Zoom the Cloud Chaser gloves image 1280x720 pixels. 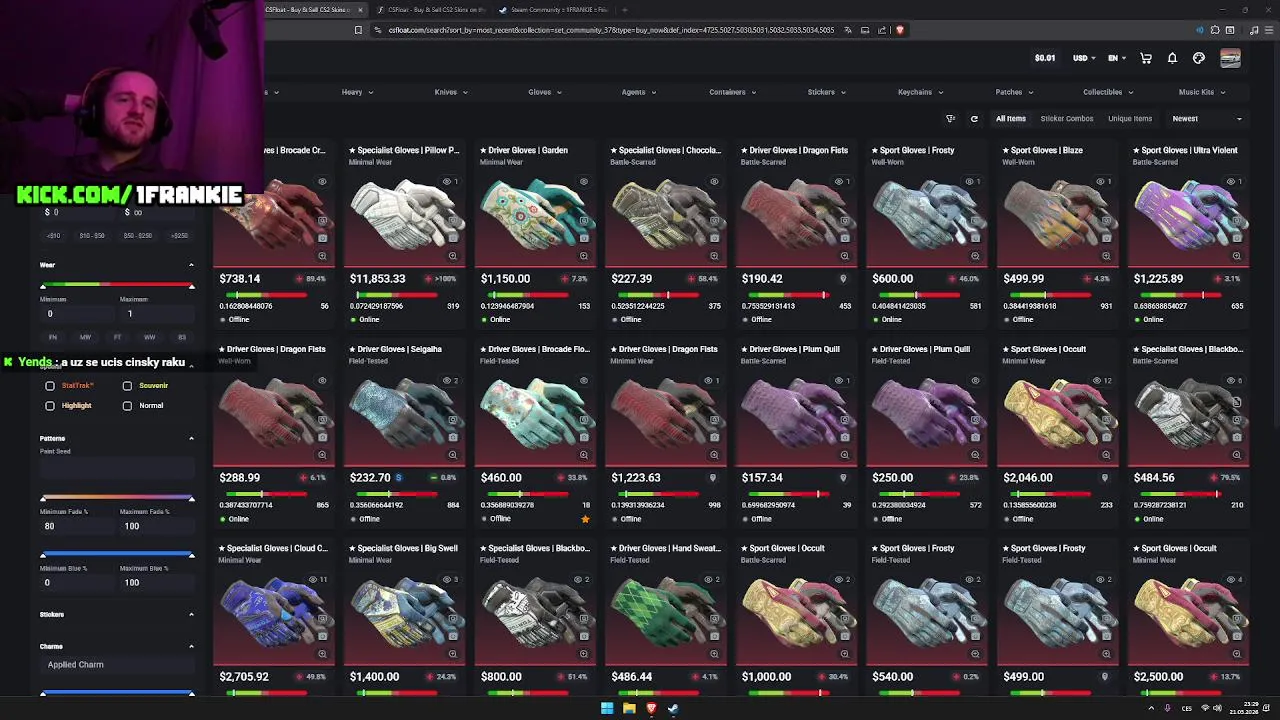[x=322, y=654]
